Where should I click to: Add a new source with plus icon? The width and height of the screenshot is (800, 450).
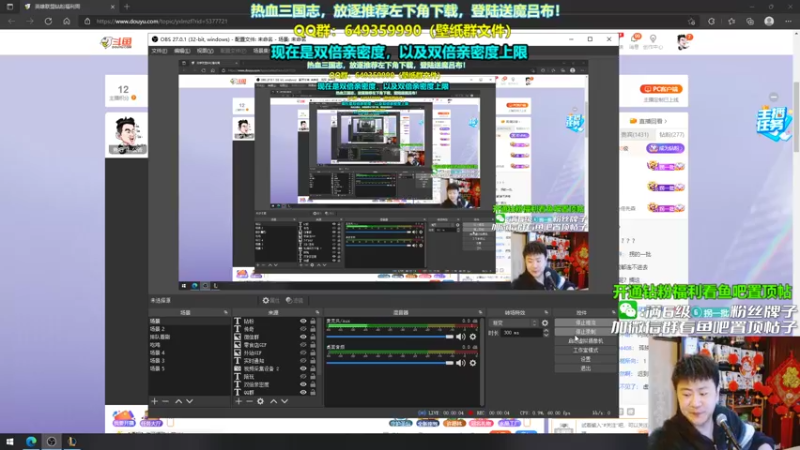point(238,402)
